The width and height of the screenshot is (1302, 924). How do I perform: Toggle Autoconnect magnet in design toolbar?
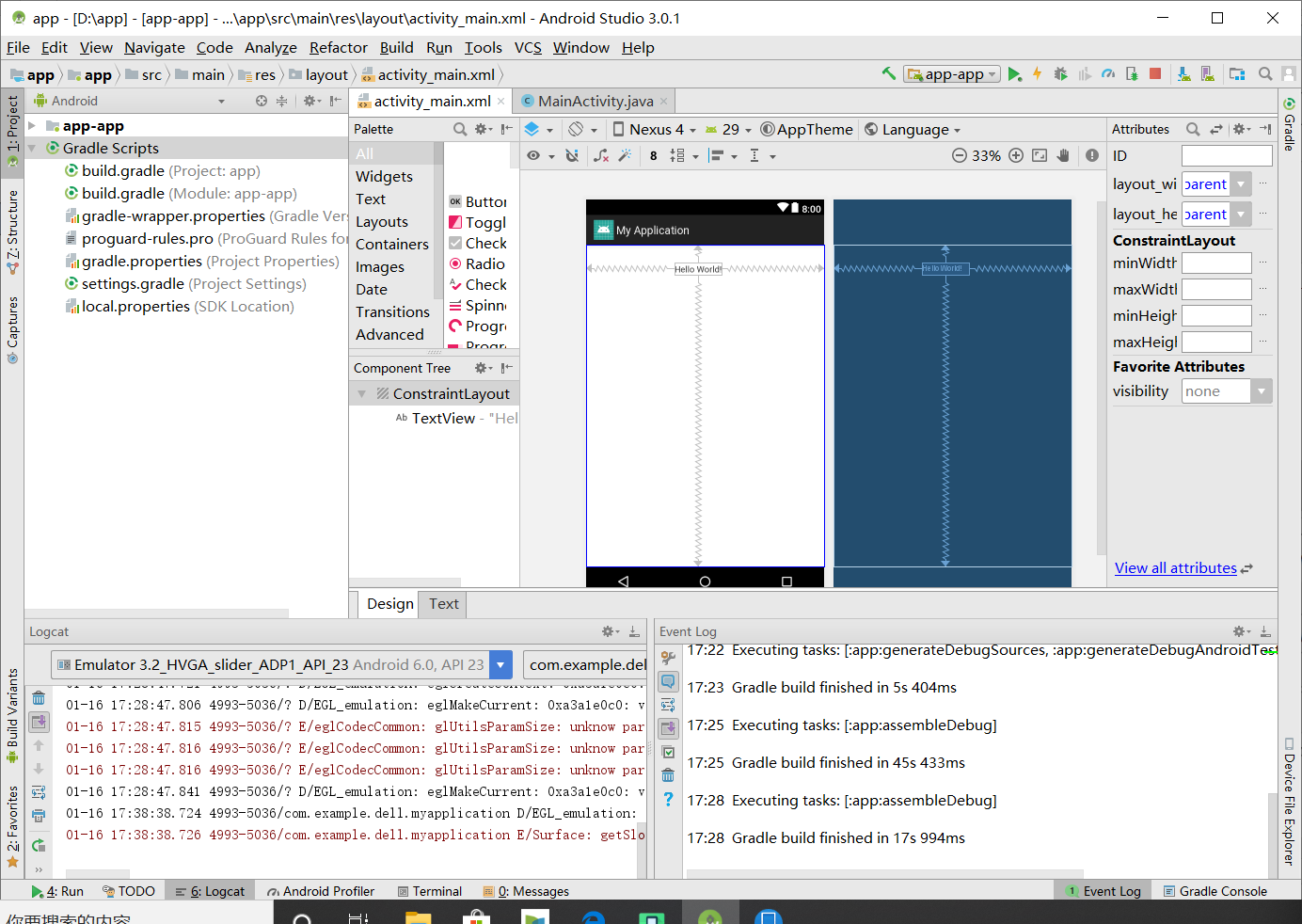coord(571,155)
